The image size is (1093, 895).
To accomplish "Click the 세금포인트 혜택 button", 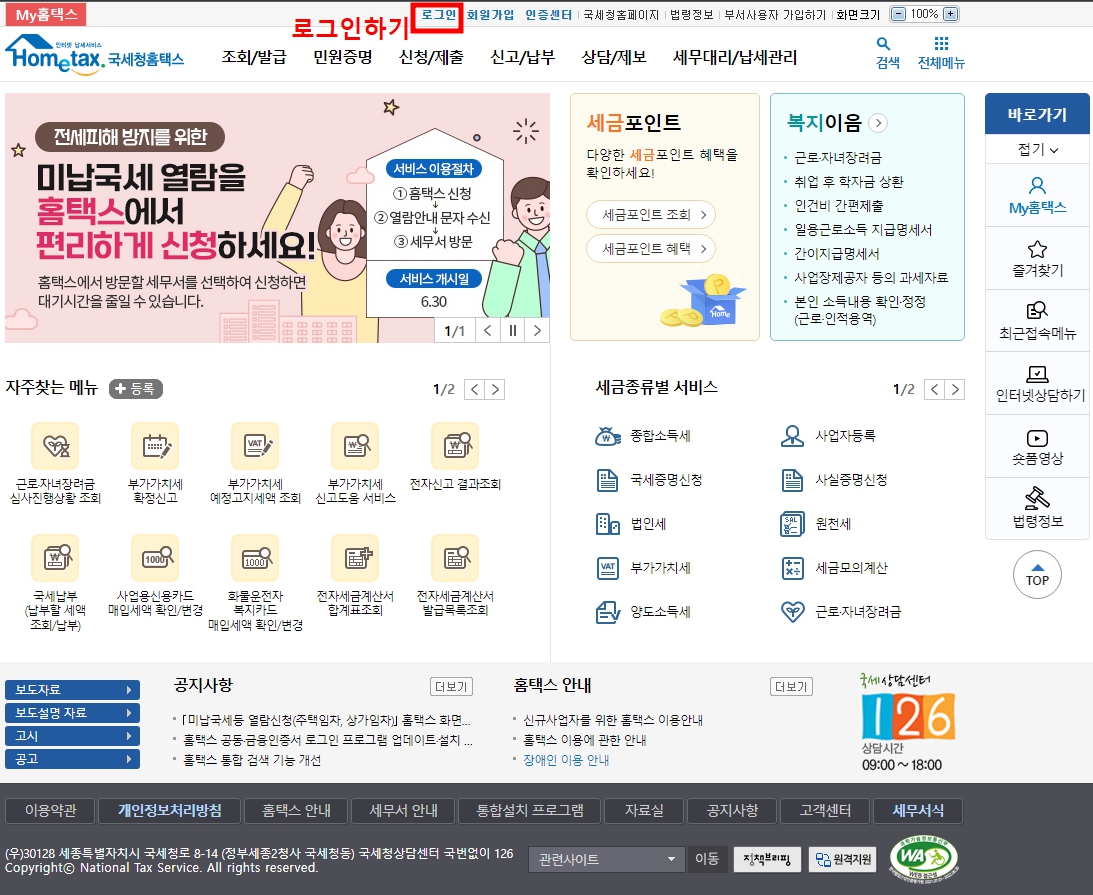I will tap(651, 249).
